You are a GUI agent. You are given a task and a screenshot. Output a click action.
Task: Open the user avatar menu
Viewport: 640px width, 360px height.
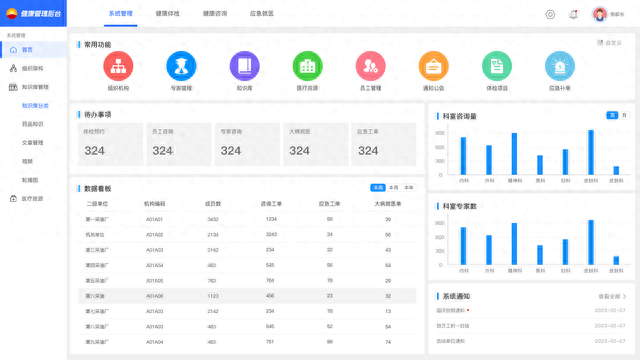600,14
